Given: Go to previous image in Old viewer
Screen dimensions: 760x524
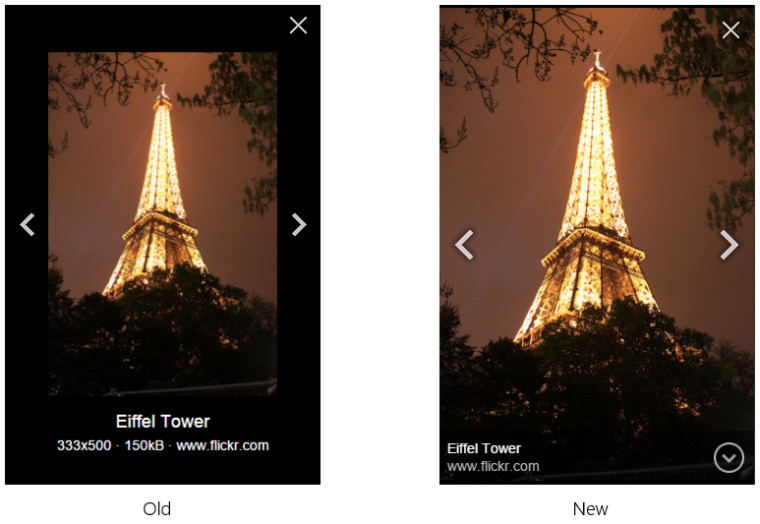Looking at the screenshot, I should [x=28, y=224].
